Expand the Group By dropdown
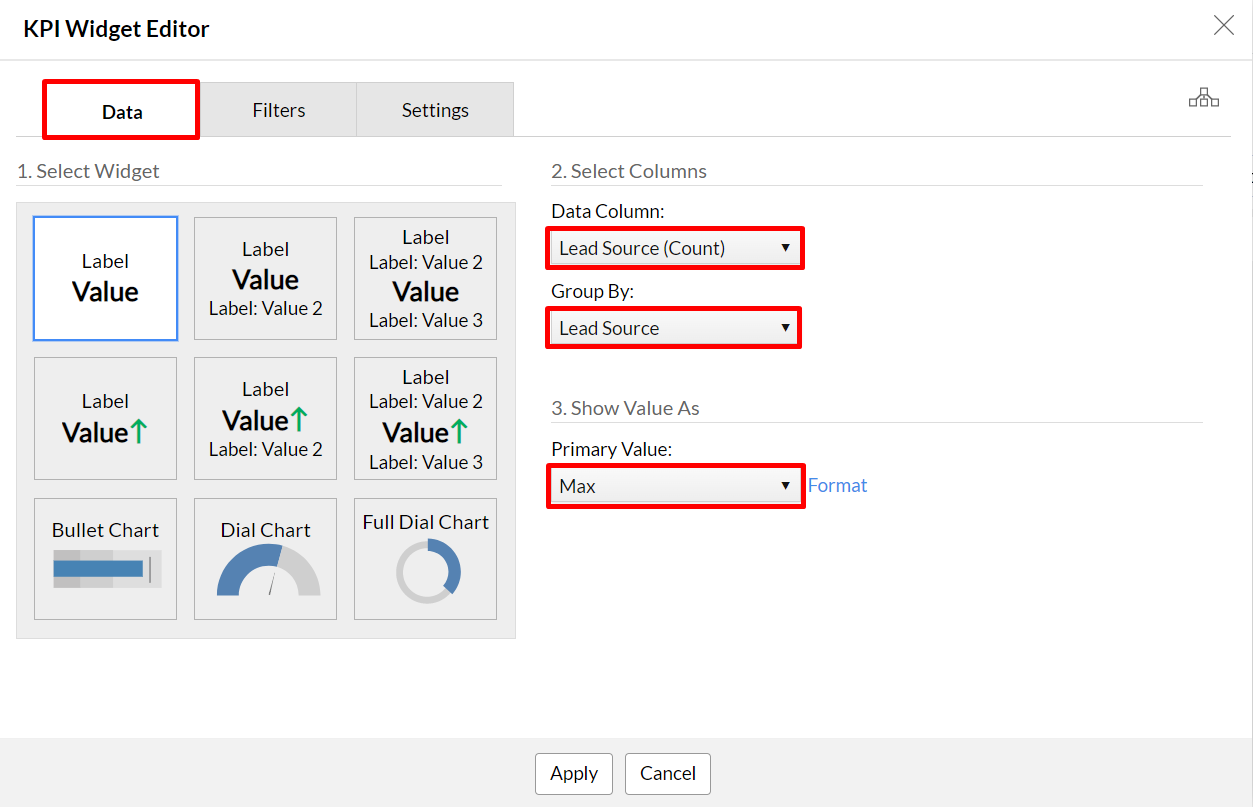The image size is (1253, 807). coord(675,328)
